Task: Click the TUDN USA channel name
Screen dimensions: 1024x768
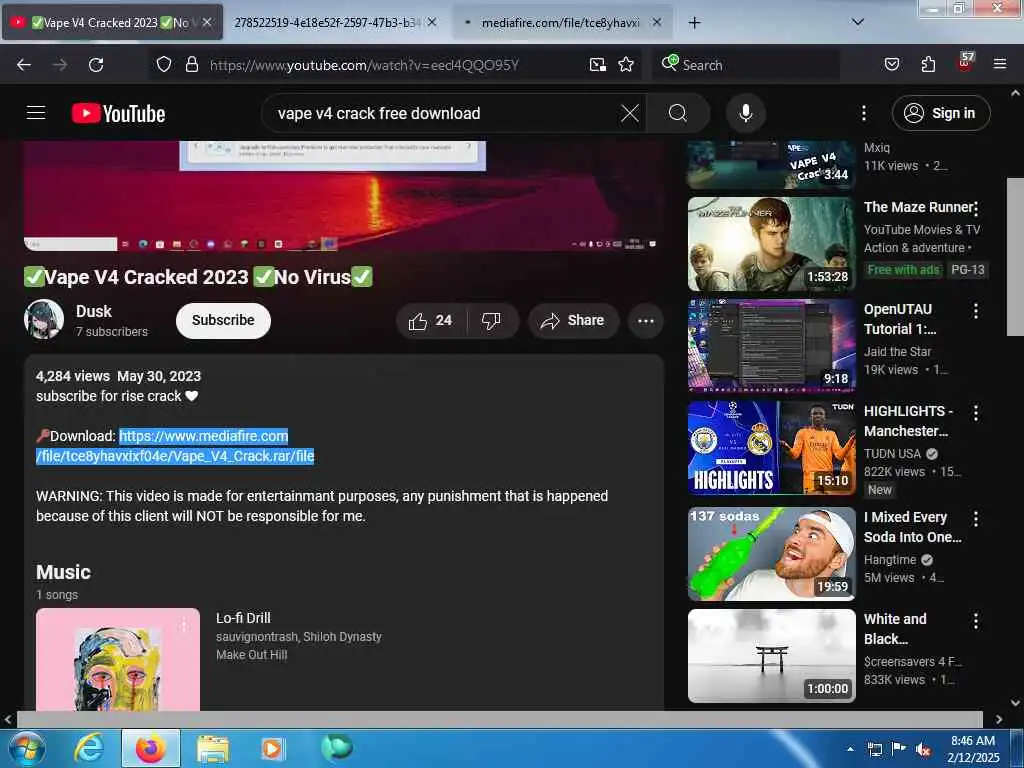Action: 892,453
